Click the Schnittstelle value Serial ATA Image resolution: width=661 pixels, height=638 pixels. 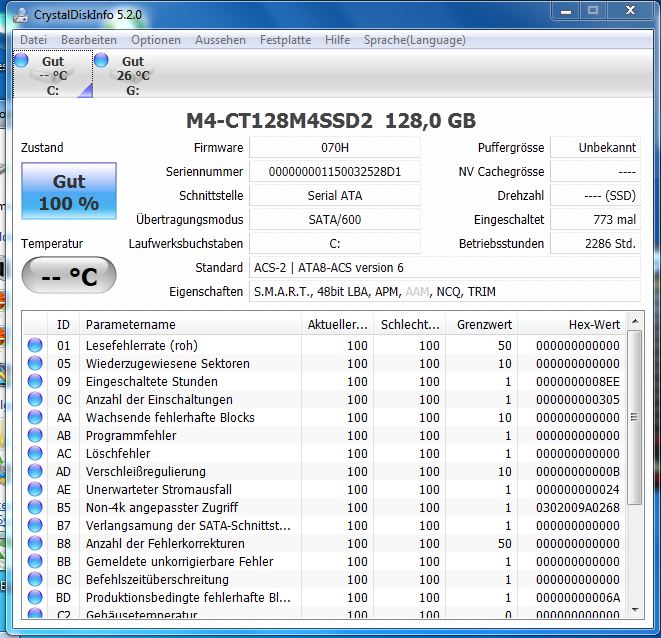point(335,196)
